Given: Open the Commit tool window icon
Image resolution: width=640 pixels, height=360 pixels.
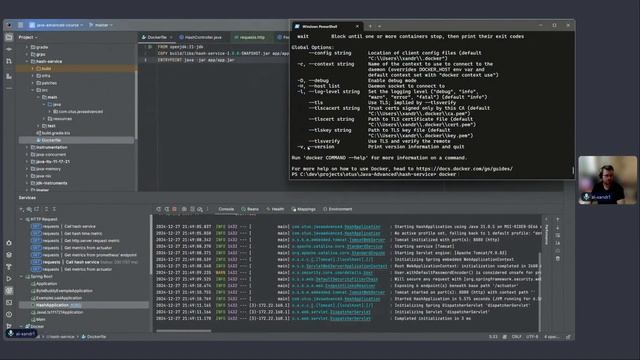Looking at the screenshot, I should point(9,49).
